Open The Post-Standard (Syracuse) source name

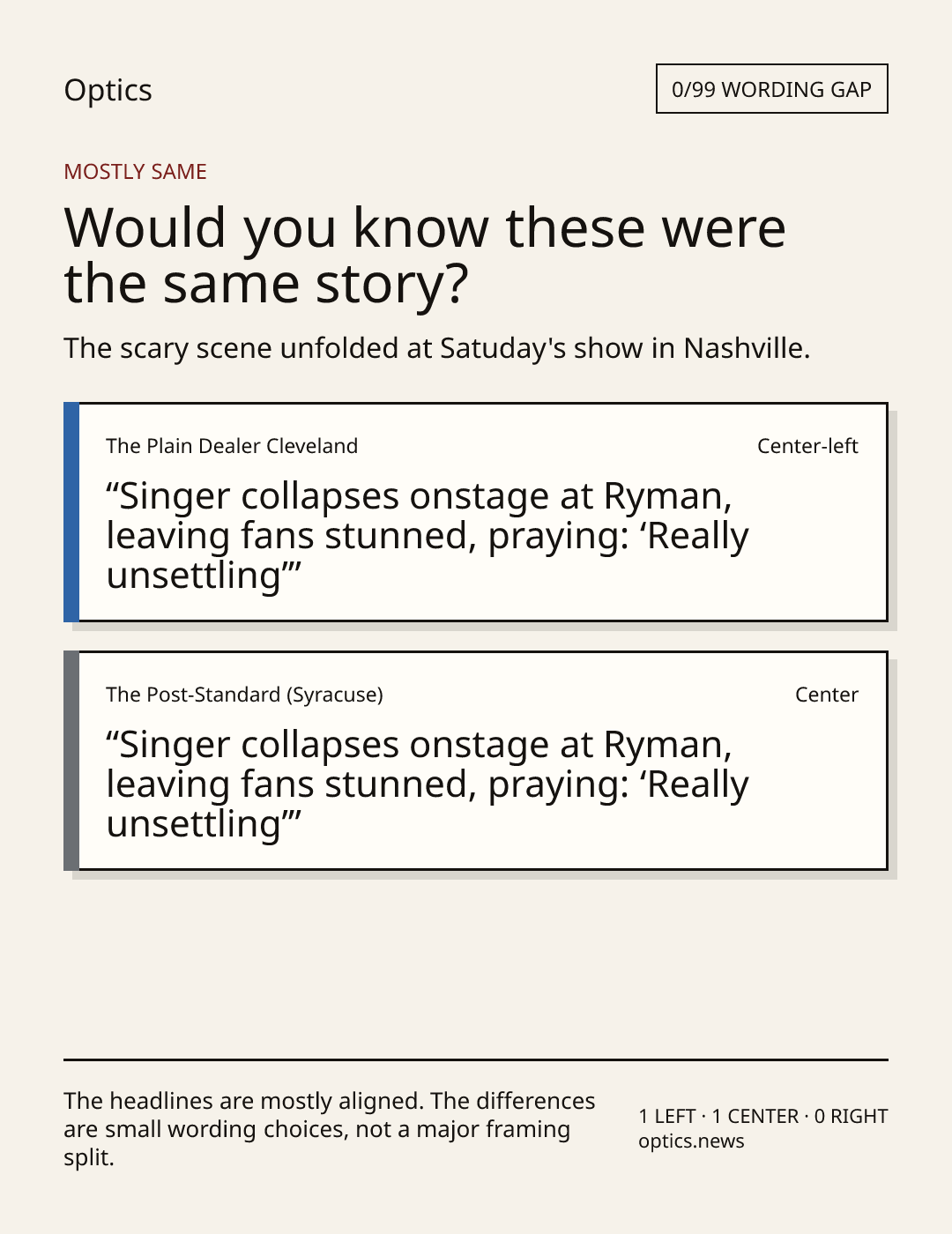point(244,695)
